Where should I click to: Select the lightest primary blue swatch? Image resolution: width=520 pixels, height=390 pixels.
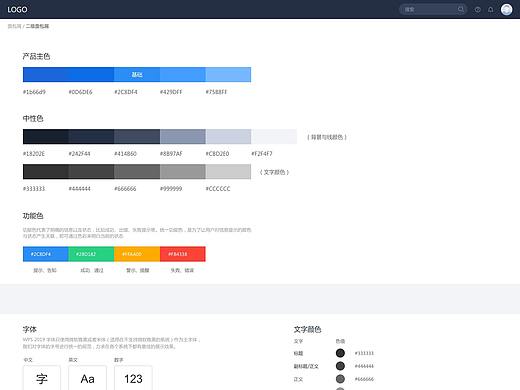point(228,75)
